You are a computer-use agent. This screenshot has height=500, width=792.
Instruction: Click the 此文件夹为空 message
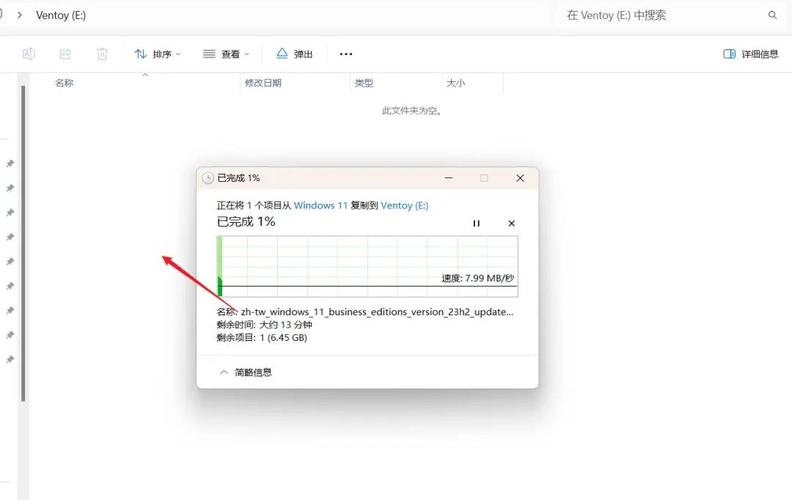coord(412,111)
